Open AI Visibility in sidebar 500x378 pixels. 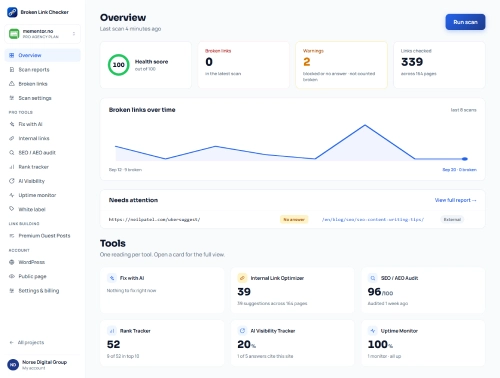click(42, 181)
